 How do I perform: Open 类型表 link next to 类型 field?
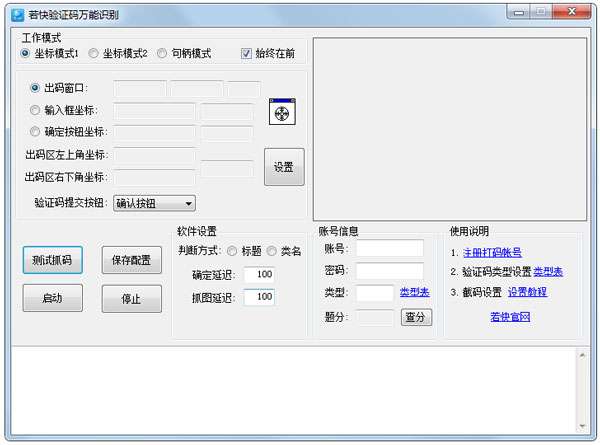tap(414, 292)
